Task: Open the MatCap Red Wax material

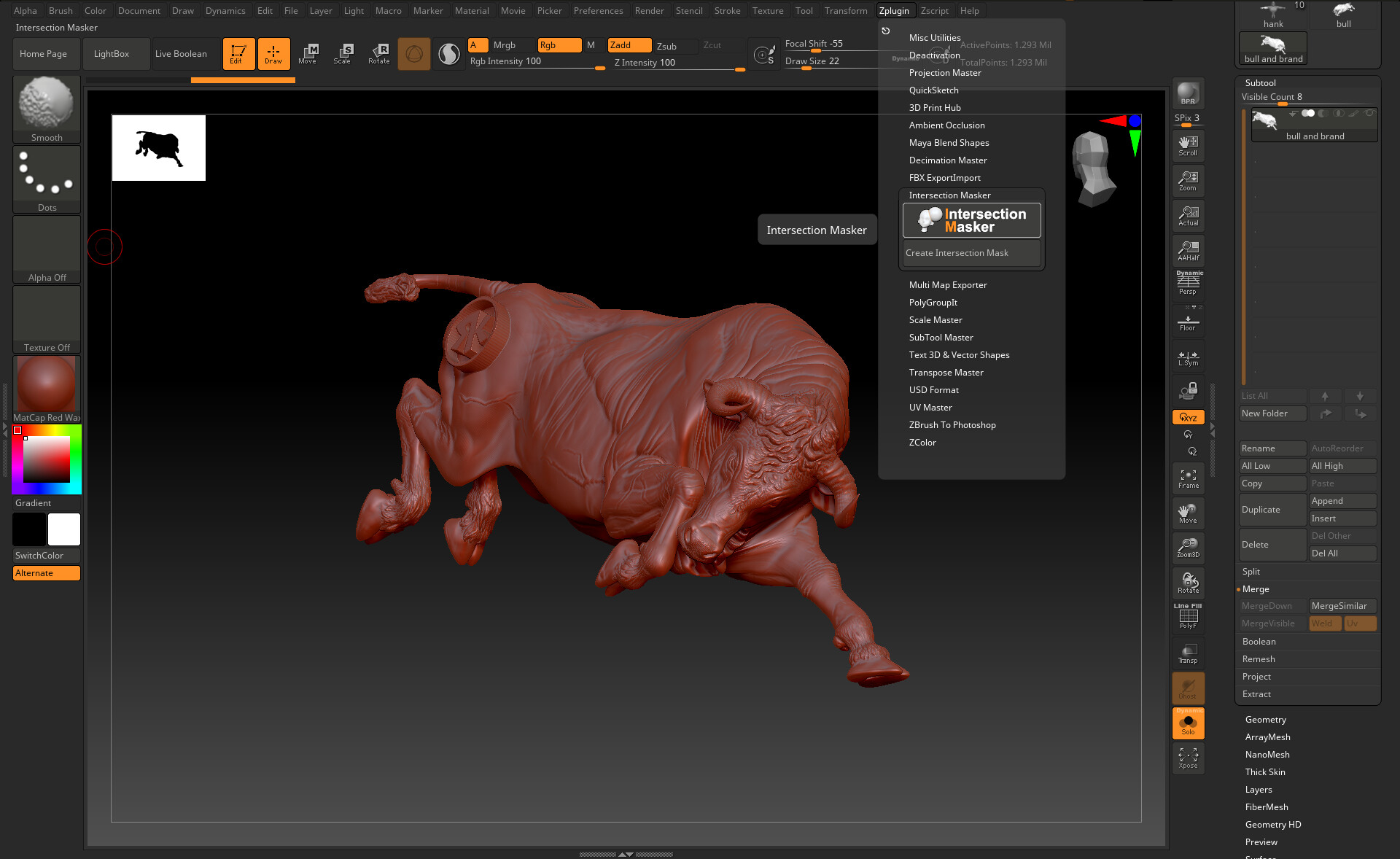Action: (47, 389)
